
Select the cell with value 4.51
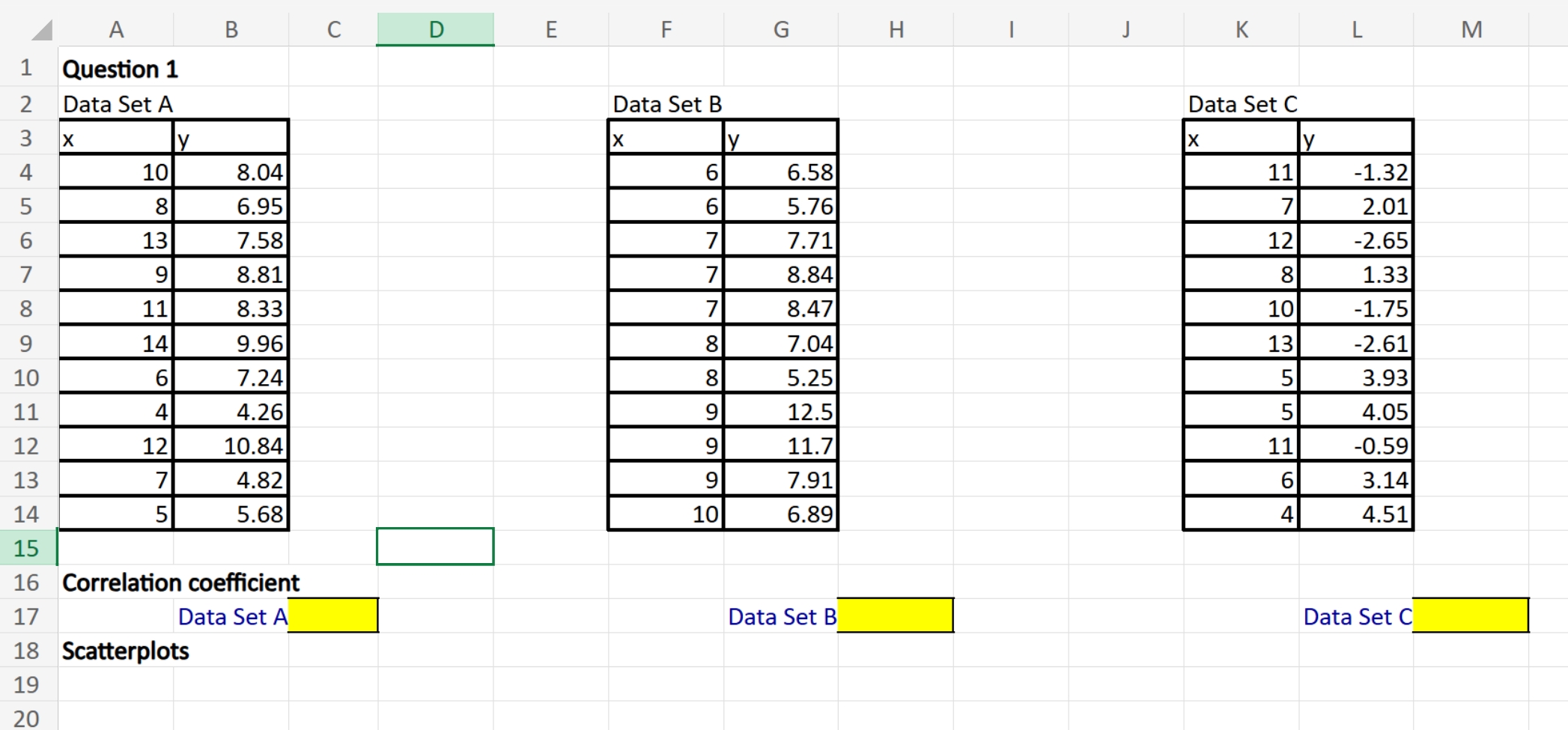1357,513
